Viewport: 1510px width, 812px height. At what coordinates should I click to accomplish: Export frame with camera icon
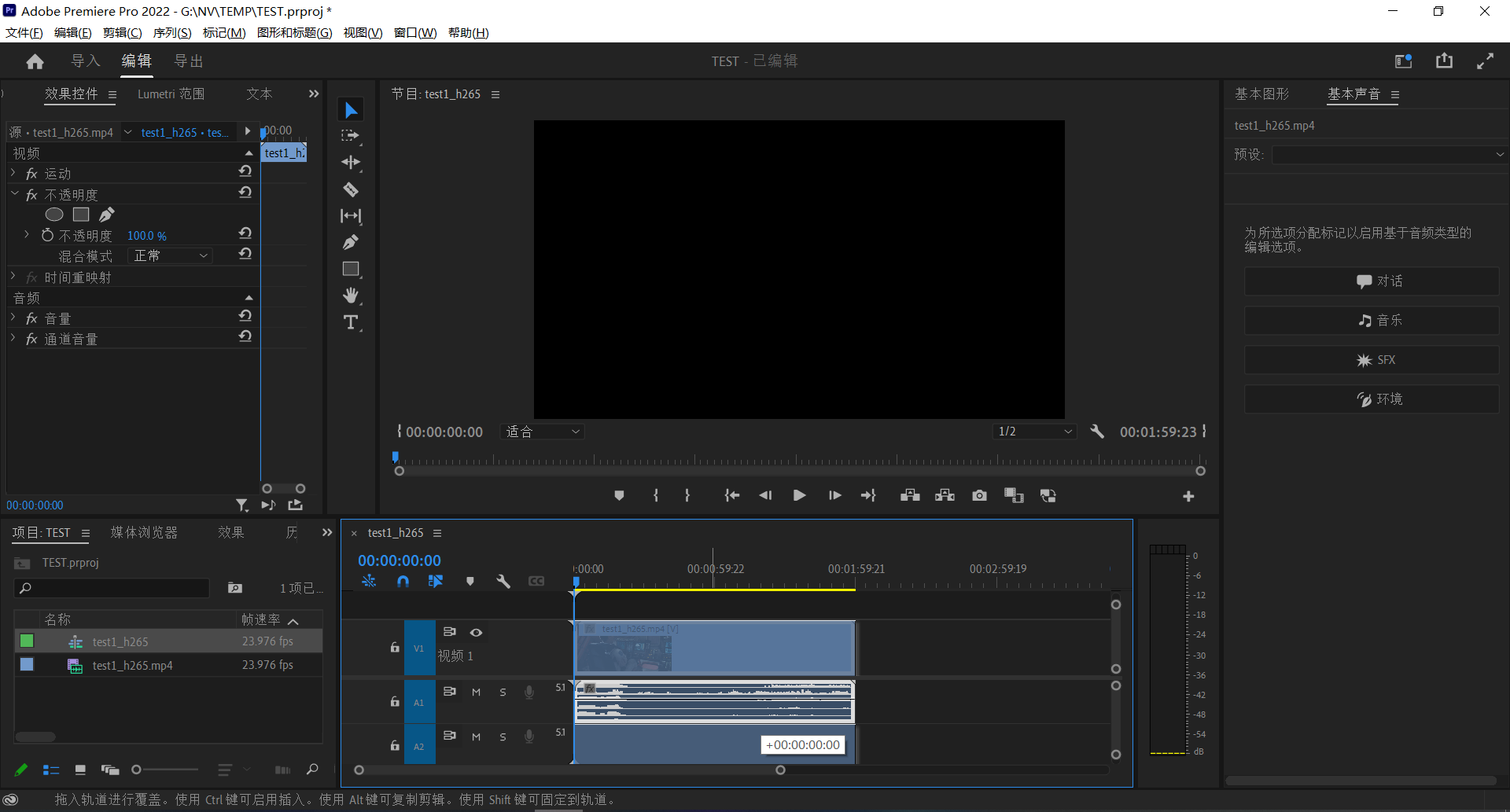coord(979,495)
